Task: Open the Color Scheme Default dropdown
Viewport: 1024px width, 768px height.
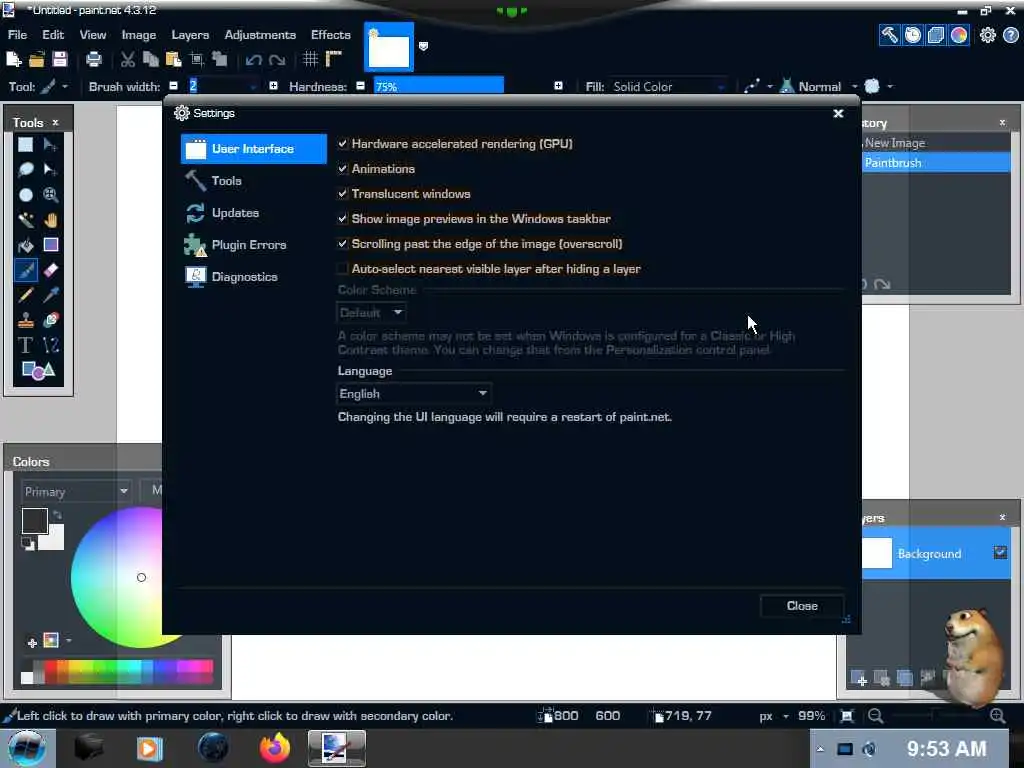Action: 371,313
